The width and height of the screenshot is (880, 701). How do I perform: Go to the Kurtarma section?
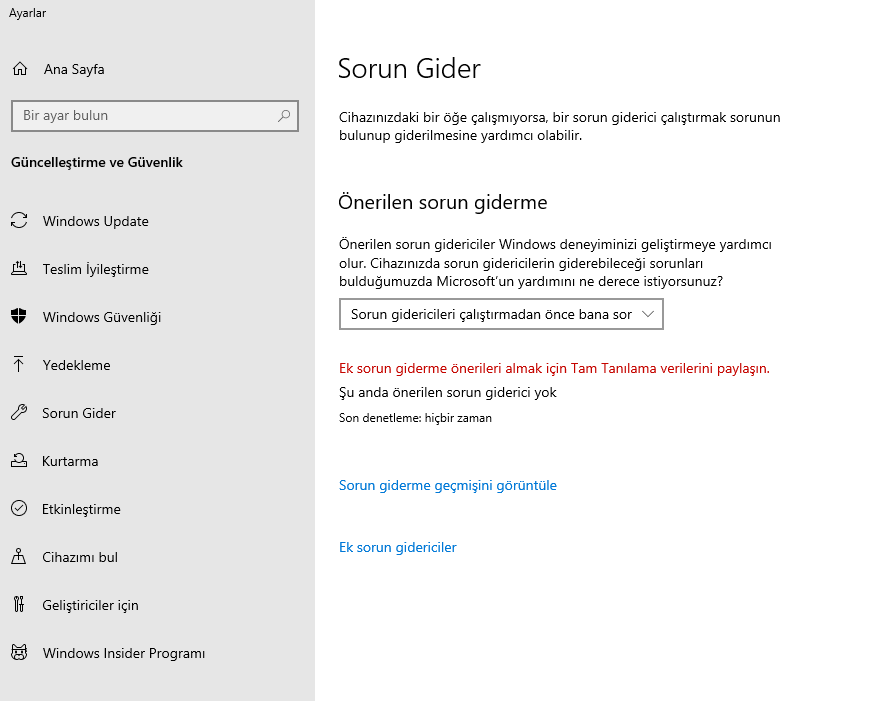point(70,461)
